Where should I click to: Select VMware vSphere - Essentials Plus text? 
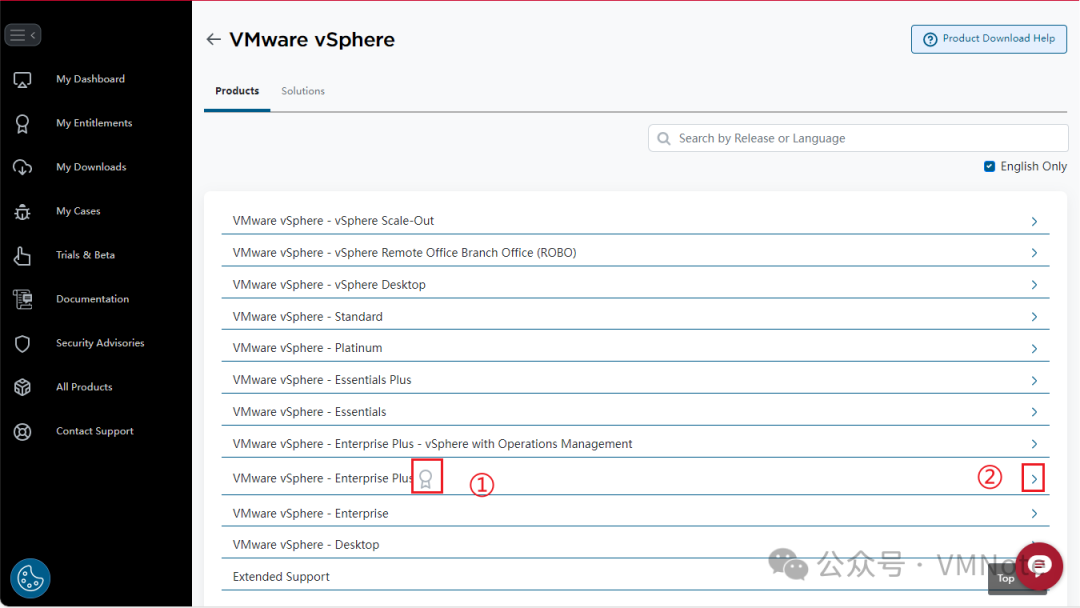tap(322, 380)
